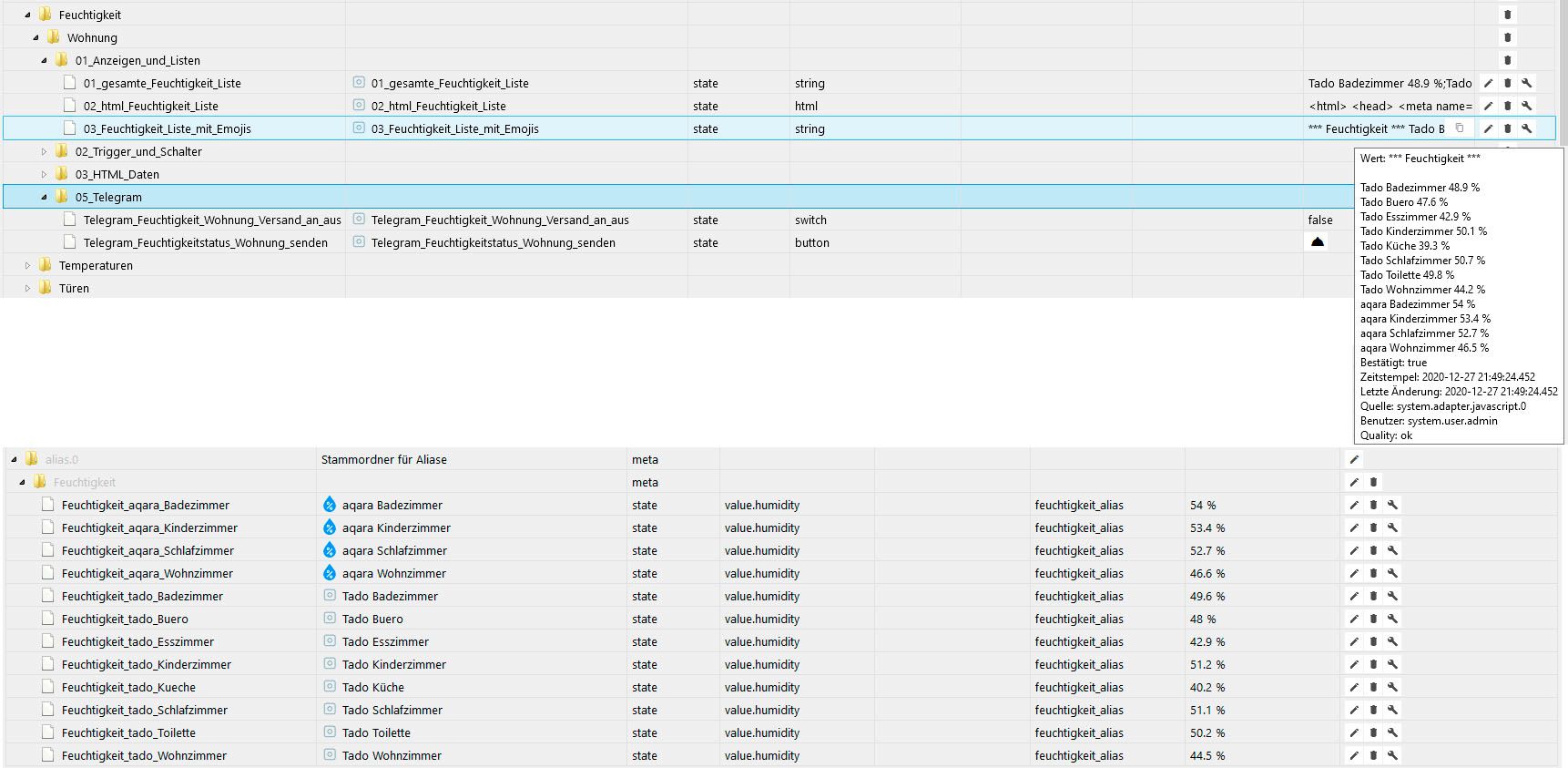Expand the 03_HTML_Daten folder
Image resolution: width=1568 pixels, height=768 pixels.
44,174
